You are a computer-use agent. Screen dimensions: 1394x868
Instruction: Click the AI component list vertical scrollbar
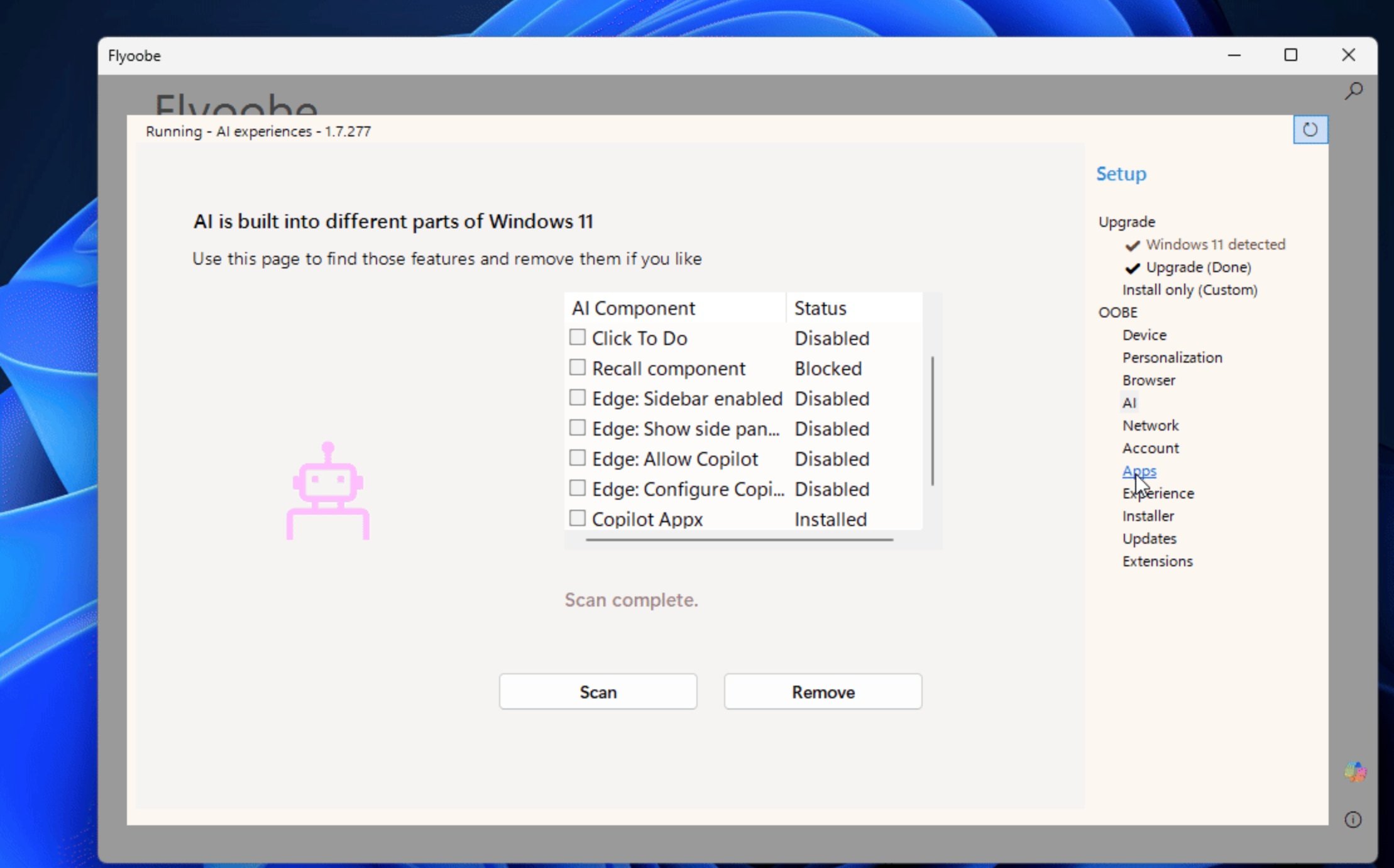932,421
